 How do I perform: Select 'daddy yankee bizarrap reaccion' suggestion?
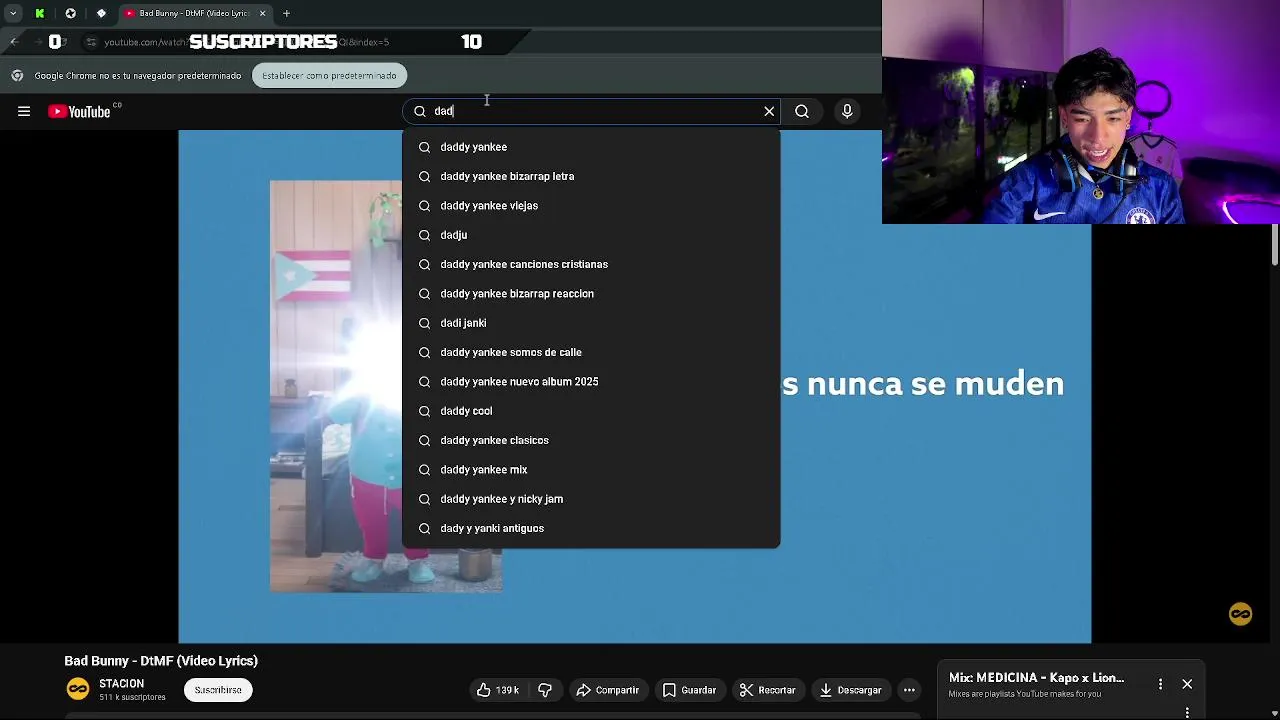pos(591,294)
